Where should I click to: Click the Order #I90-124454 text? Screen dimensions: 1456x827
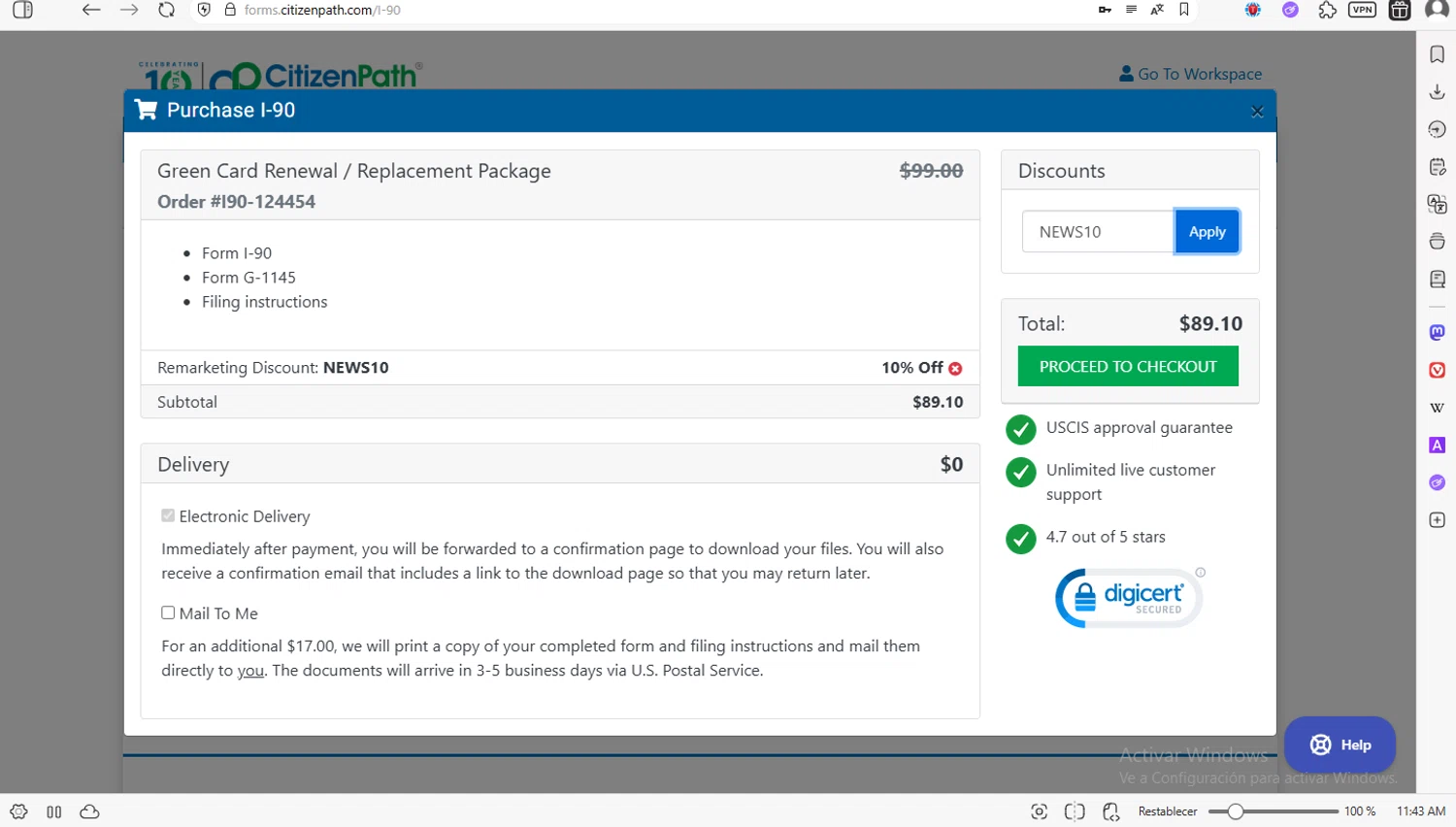(x=236, y=202)
